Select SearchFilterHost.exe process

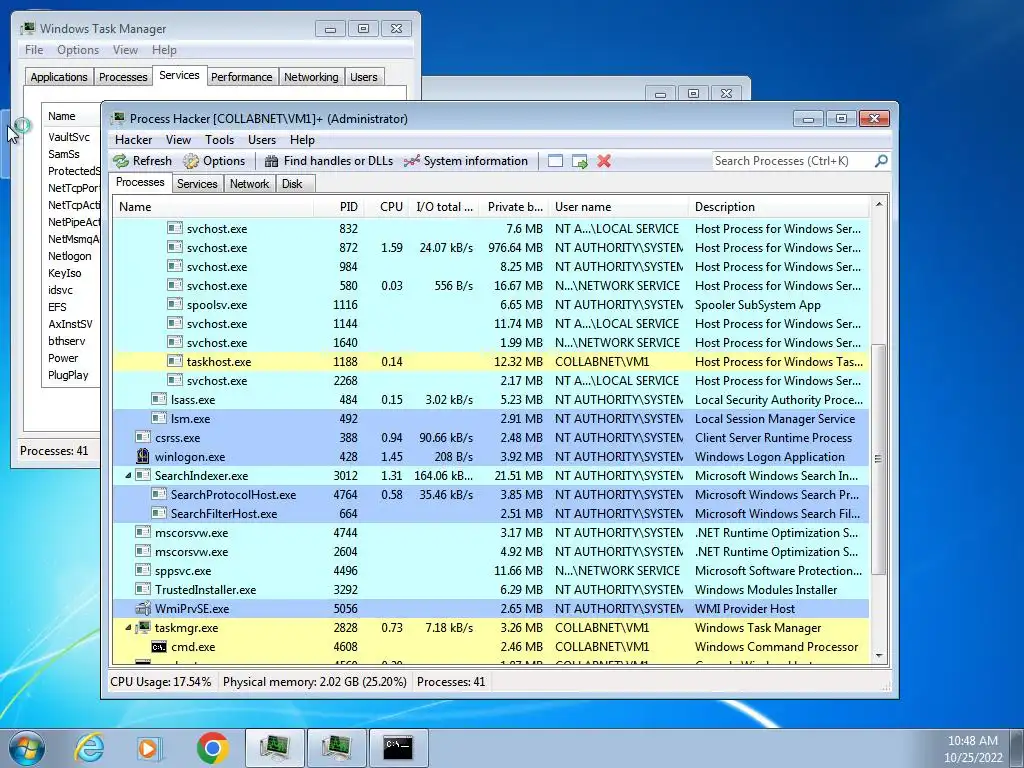(490, 513)
